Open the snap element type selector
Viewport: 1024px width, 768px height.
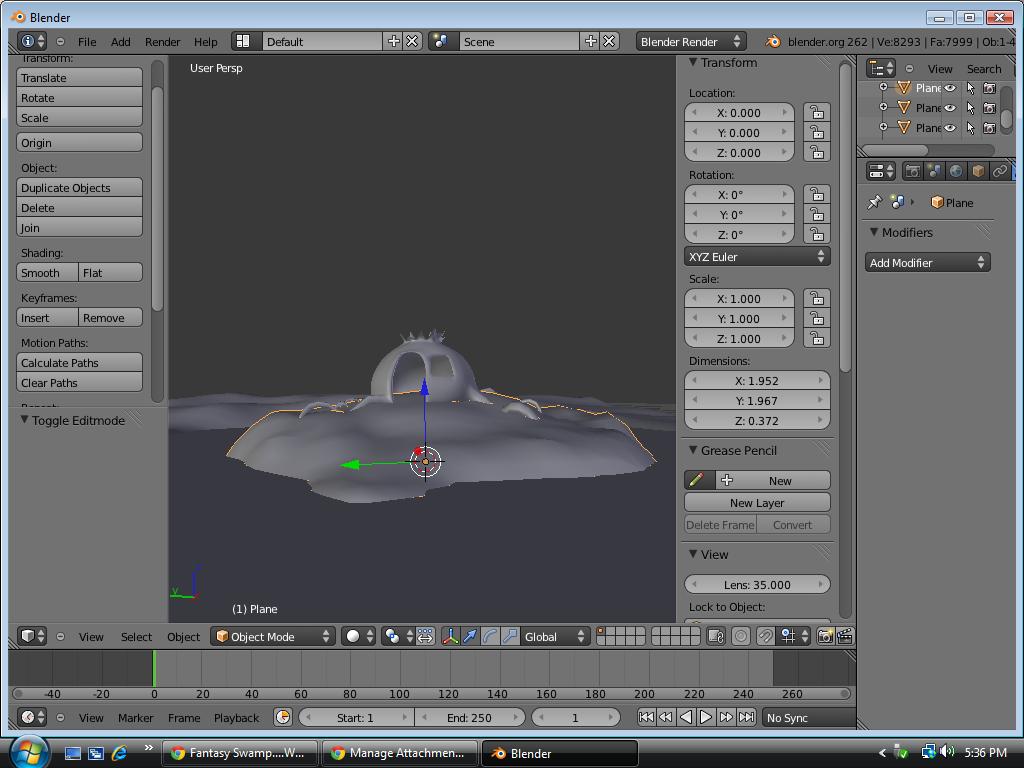[x=793, y=636]
